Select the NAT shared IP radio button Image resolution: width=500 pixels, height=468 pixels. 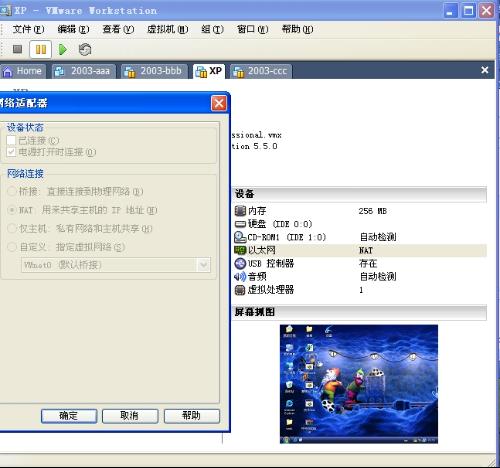[12, 210]
